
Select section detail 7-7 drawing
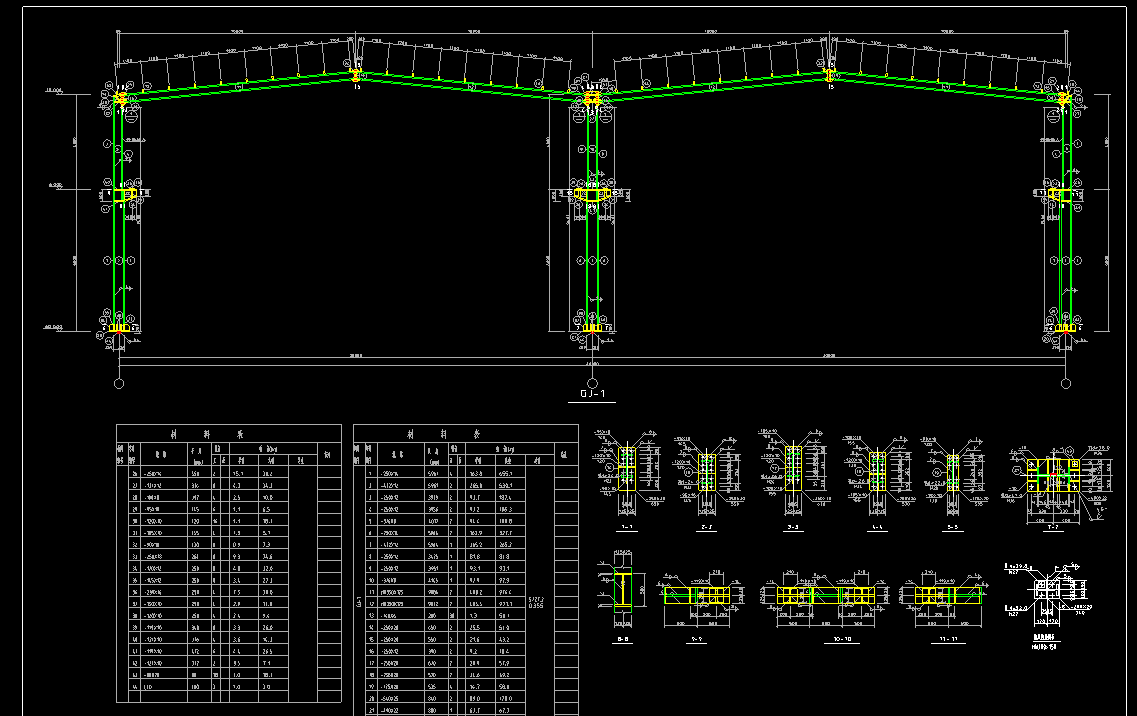click(x=1051, y=477)
